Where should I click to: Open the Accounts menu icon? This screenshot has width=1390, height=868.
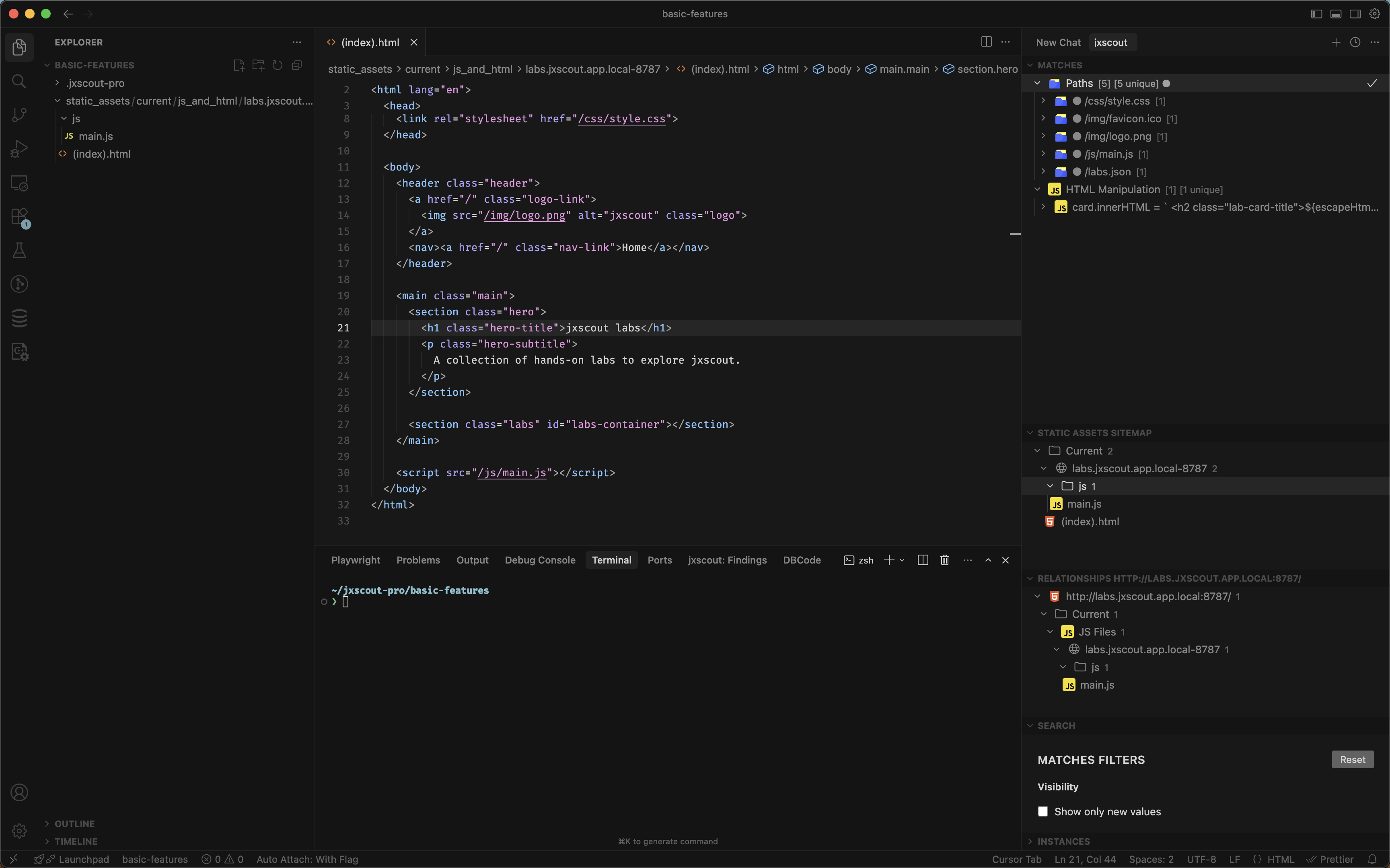(x=19, y=793)
